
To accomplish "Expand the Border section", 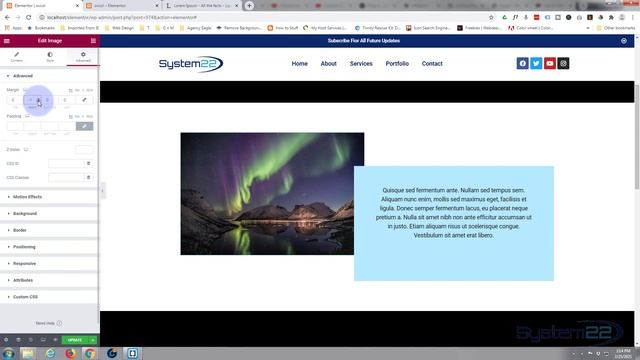I will pos(49,230).
